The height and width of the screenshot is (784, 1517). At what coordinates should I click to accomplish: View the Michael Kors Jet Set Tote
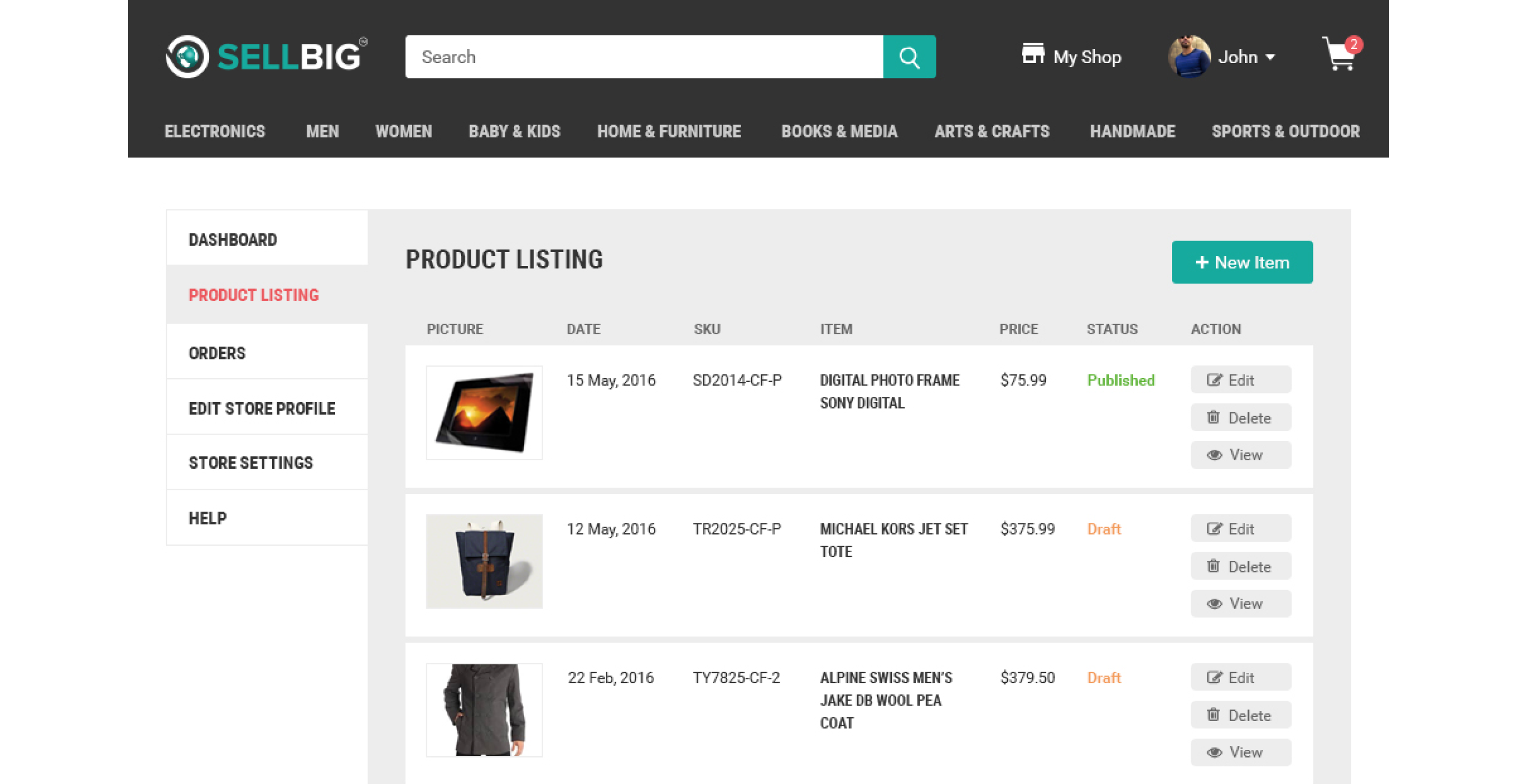[x=1241, y=604]
